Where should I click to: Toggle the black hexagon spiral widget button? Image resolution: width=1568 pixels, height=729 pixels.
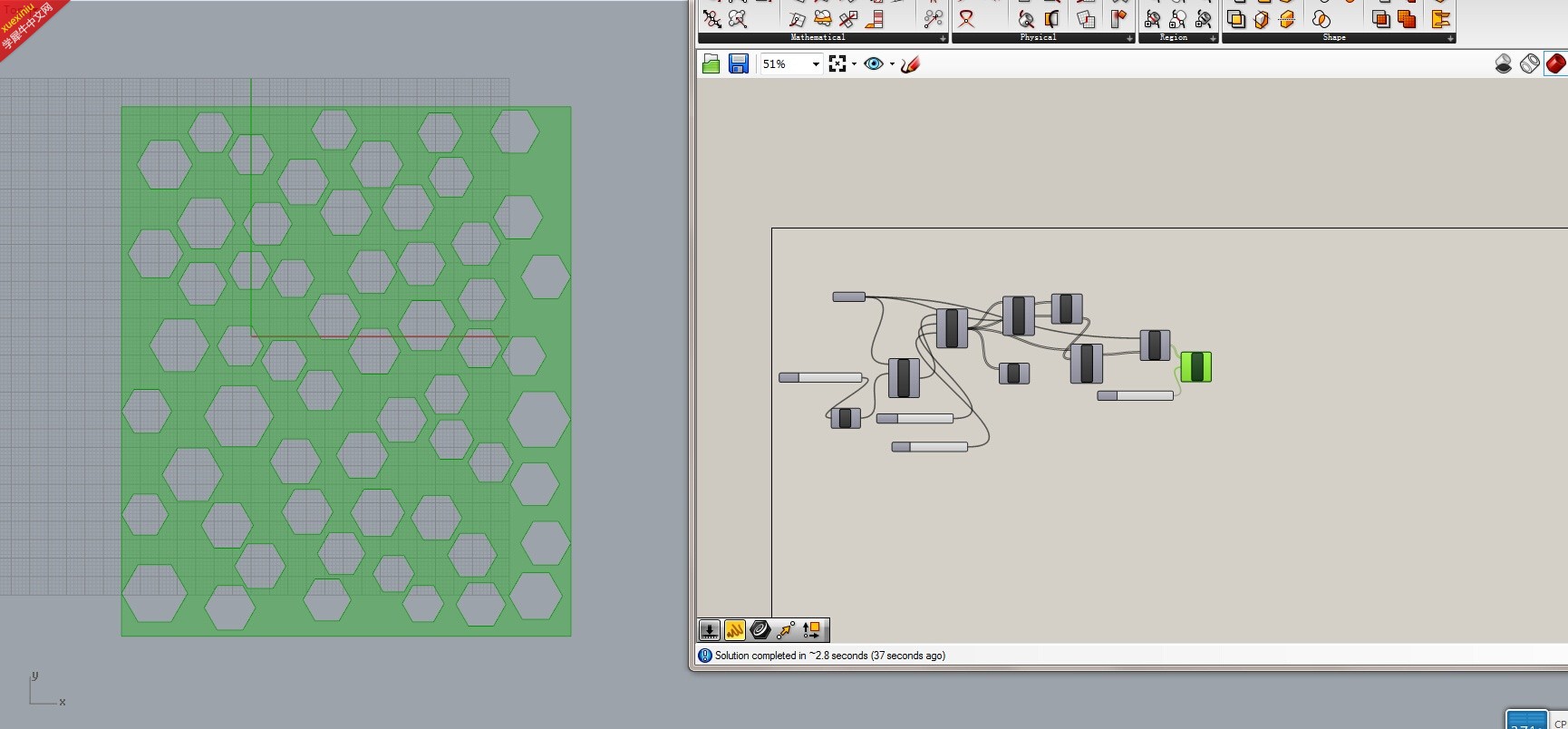coord(760,630)
